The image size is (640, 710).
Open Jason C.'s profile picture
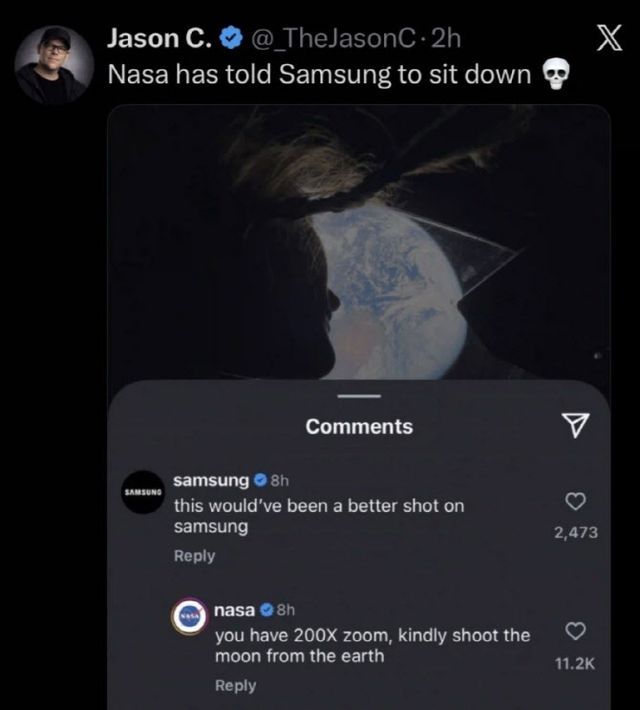pos(49,62)
